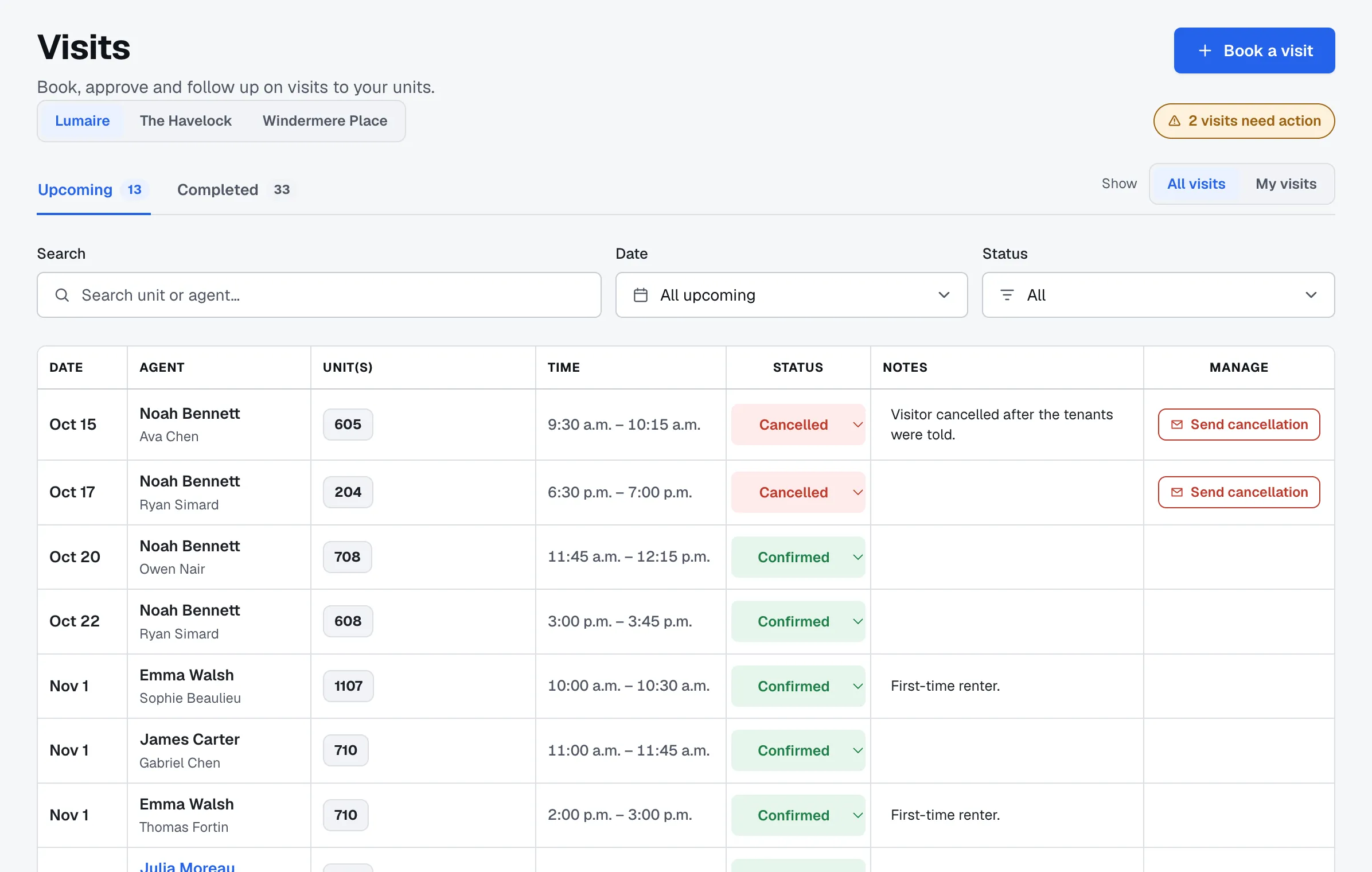Change the Confirmed status for the Thomas Fortin visit

pos(798,815)
